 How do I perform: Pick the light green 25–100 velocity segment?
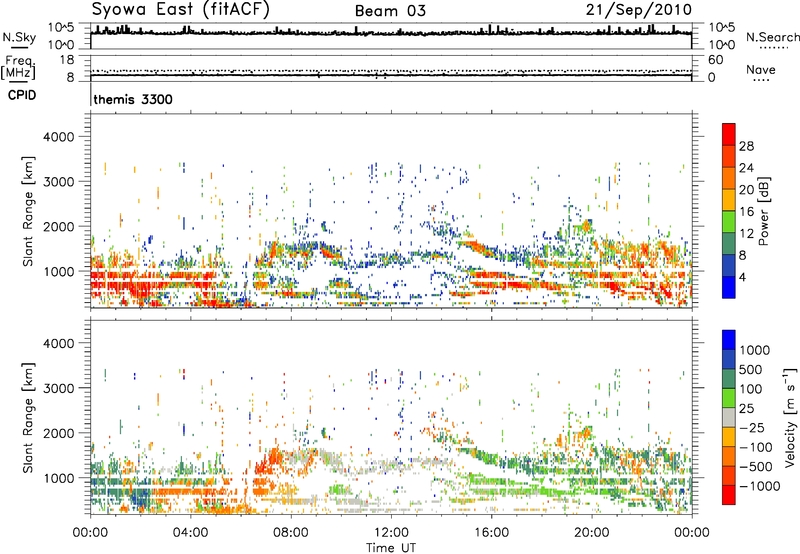[729, 398]
